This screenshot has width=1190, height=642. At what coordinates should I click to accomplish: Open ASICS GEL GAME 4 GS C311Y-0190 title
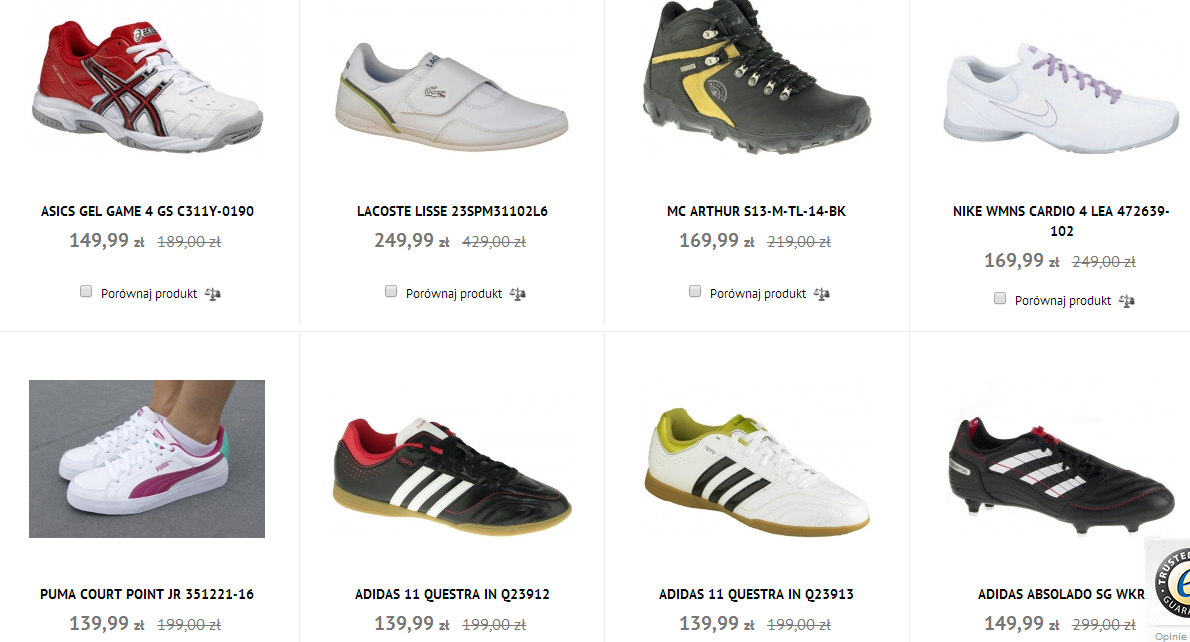point(147,211)
